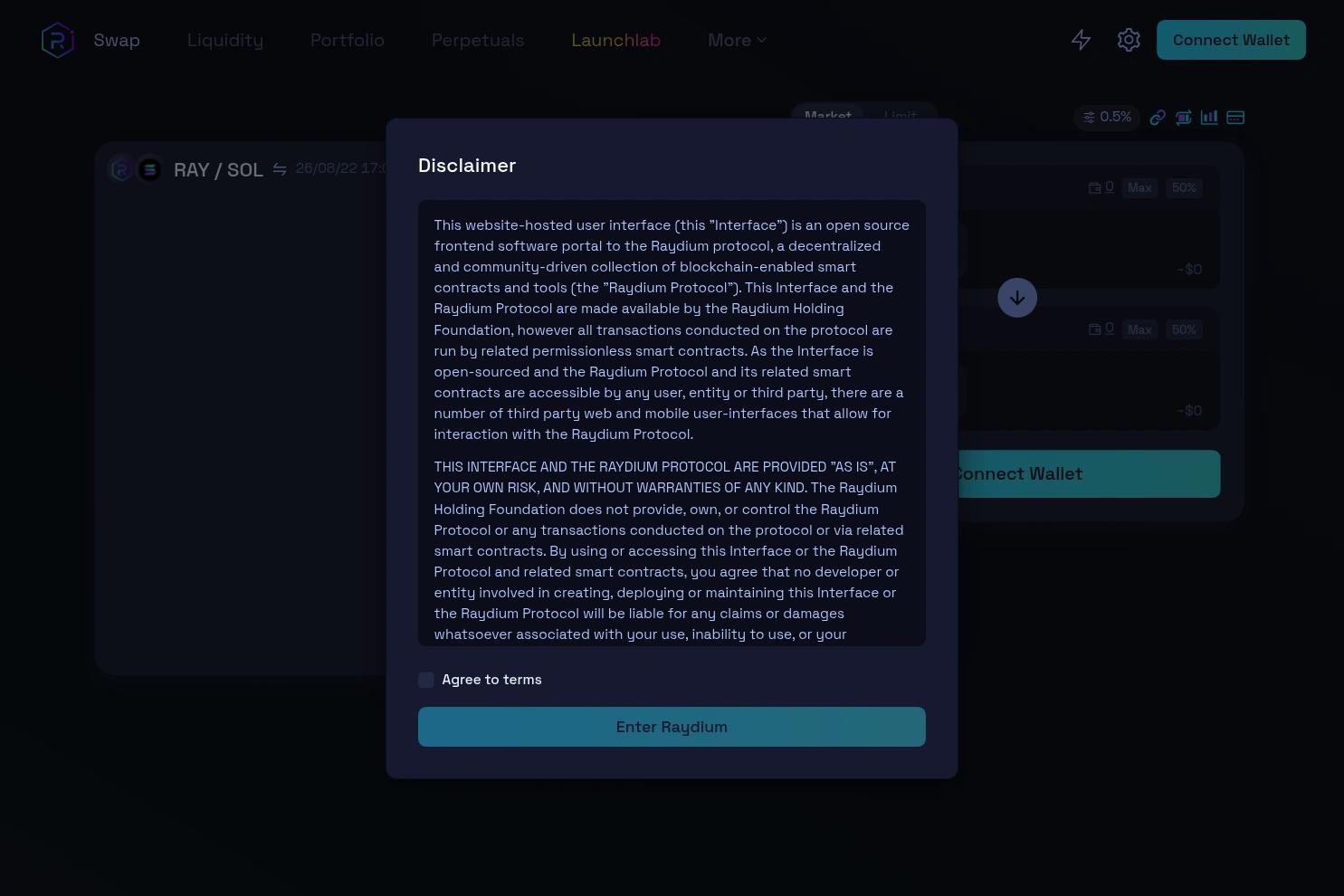This screenshot has width=1344, height=896.
Task: Click the wallet balance icon in the upper token box
Action: point(1095,187)
